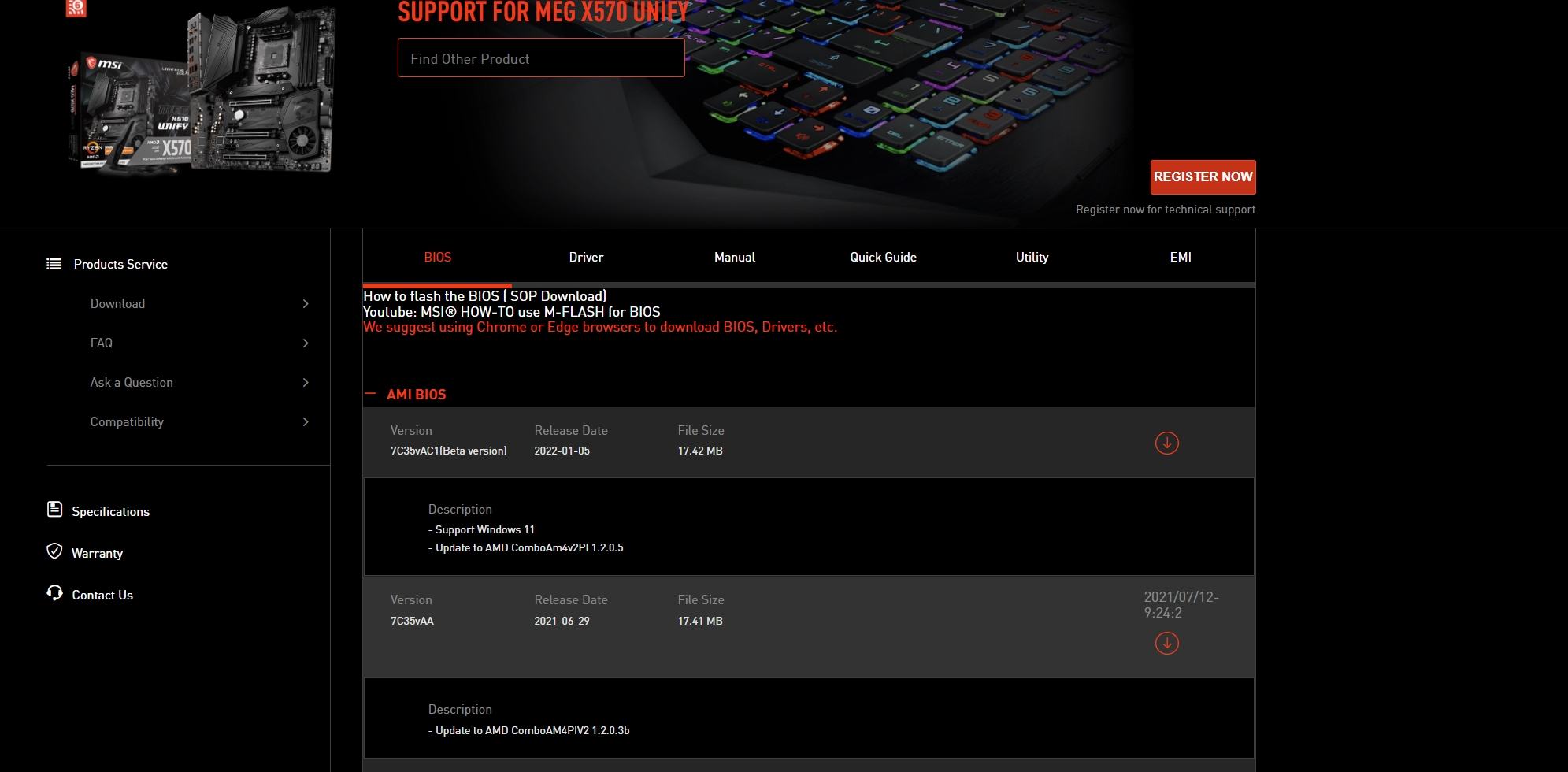Click the Find Other Product search field
The height and width of the screenshot is (772, 1568).
click(x=541, y=58)
